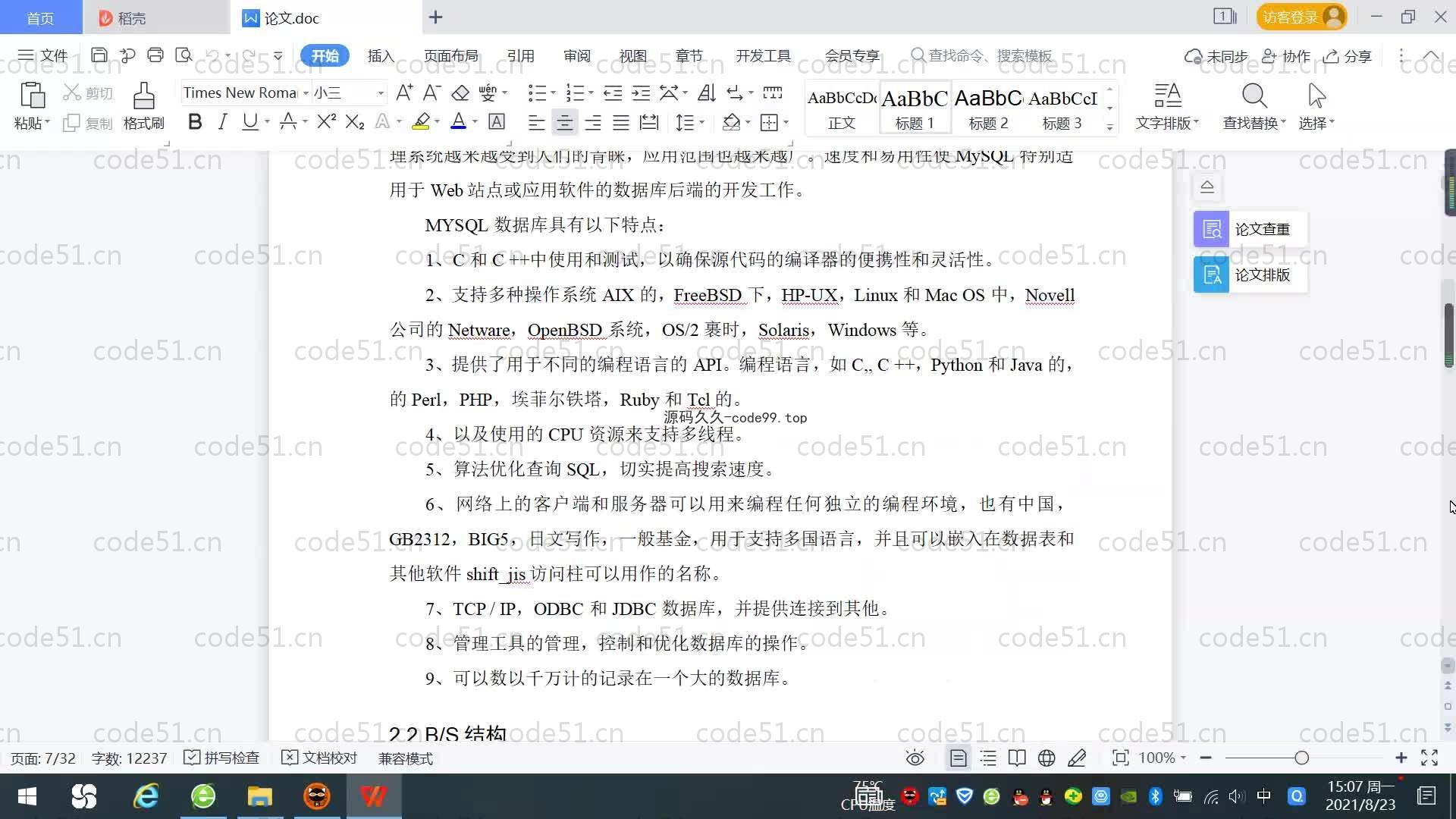Increase paragraph indent
Viewport: 1456px width, 819px height.
[x=642, y=93]
